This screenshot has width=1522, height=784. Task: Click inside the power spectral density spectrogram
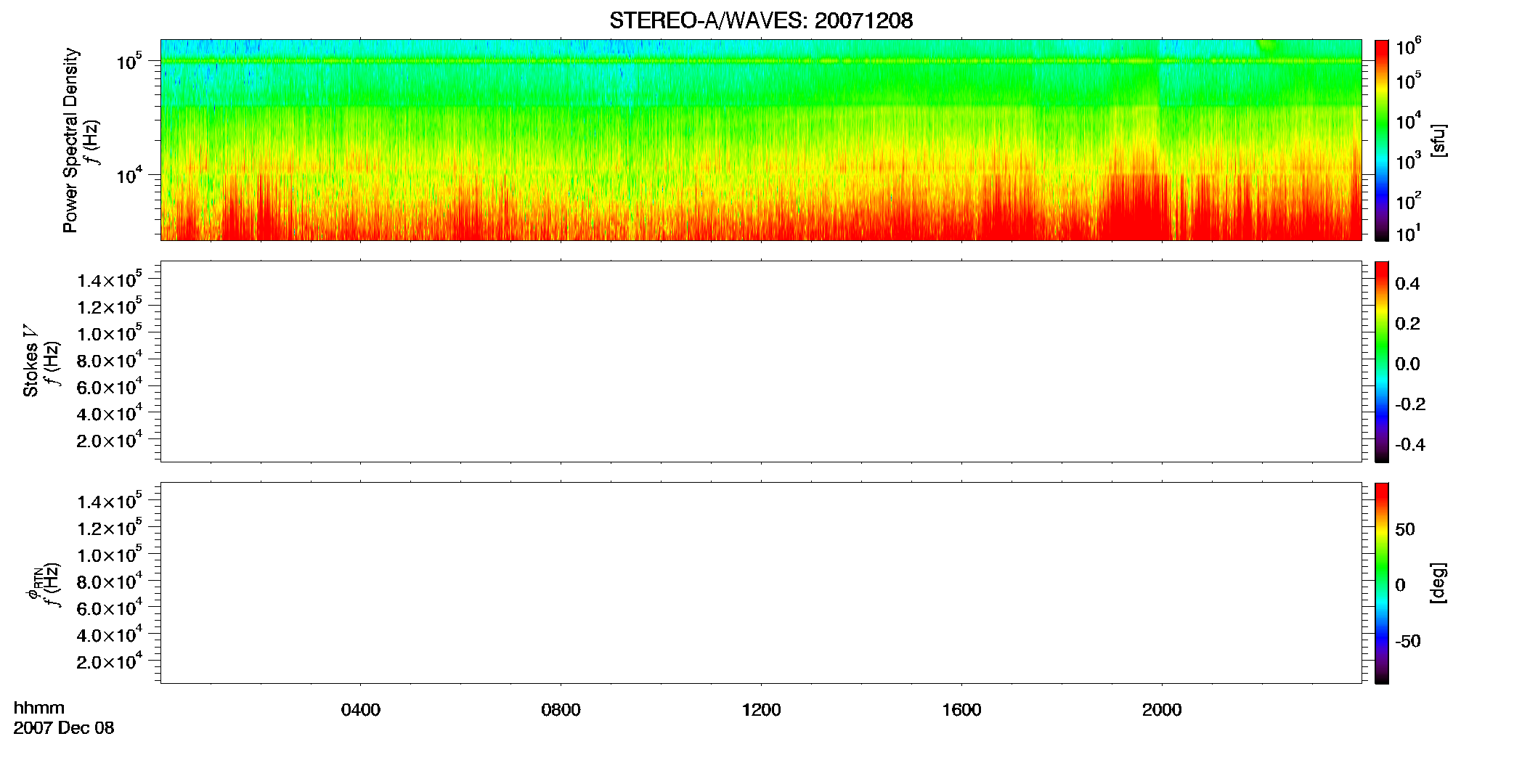761,139
